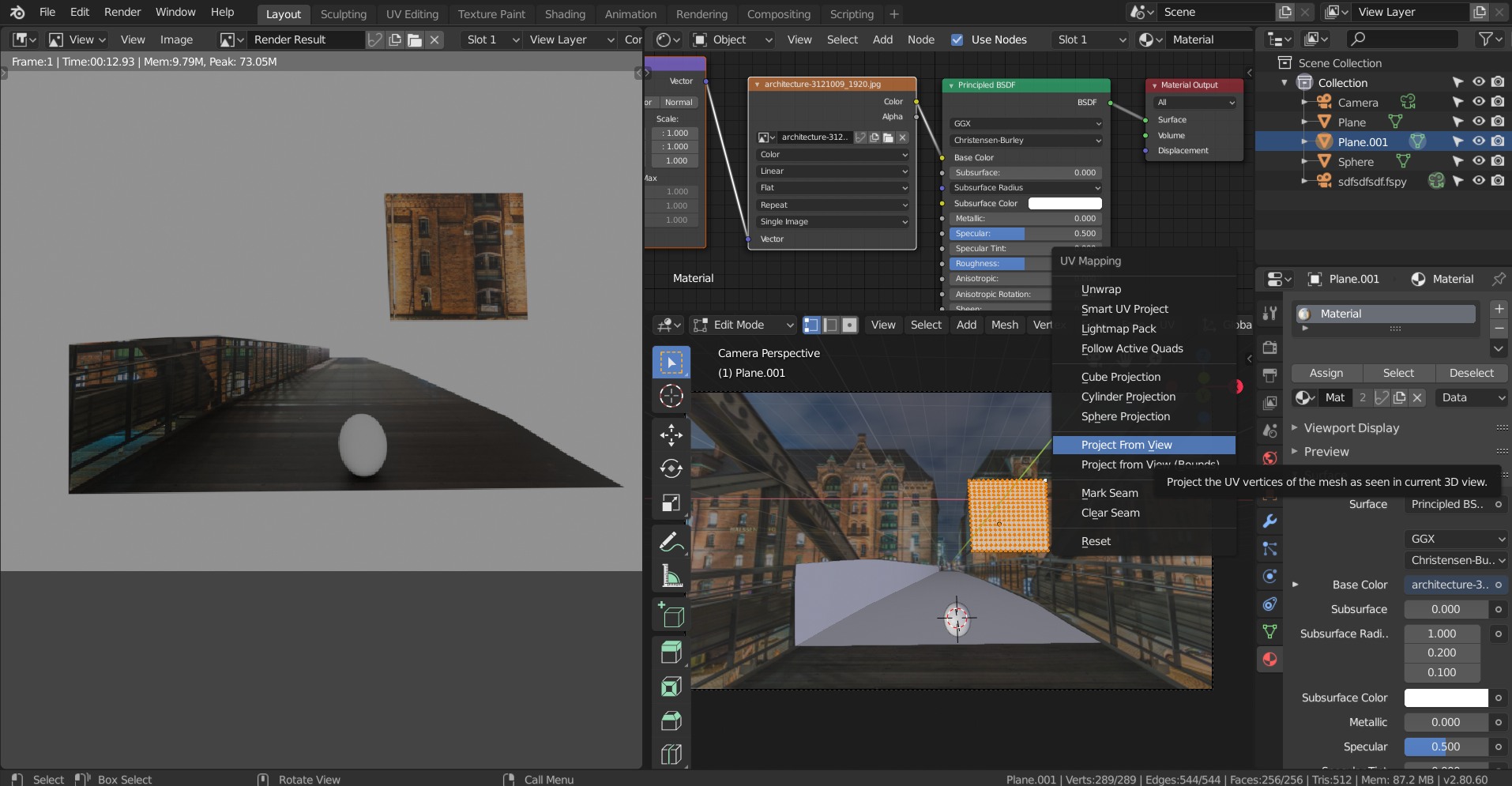Open Modifiers wrench properties tab
1512x786 pixels.
point(1269,521)
